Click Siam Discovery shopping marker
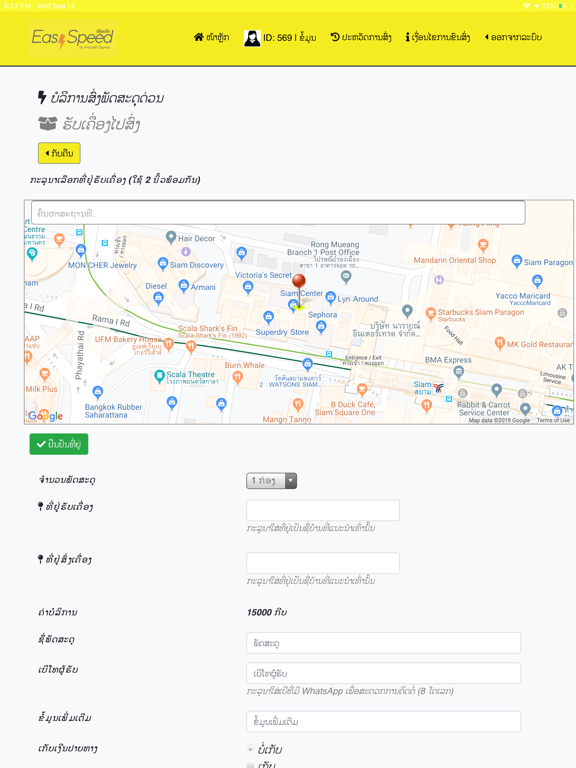 163,264
